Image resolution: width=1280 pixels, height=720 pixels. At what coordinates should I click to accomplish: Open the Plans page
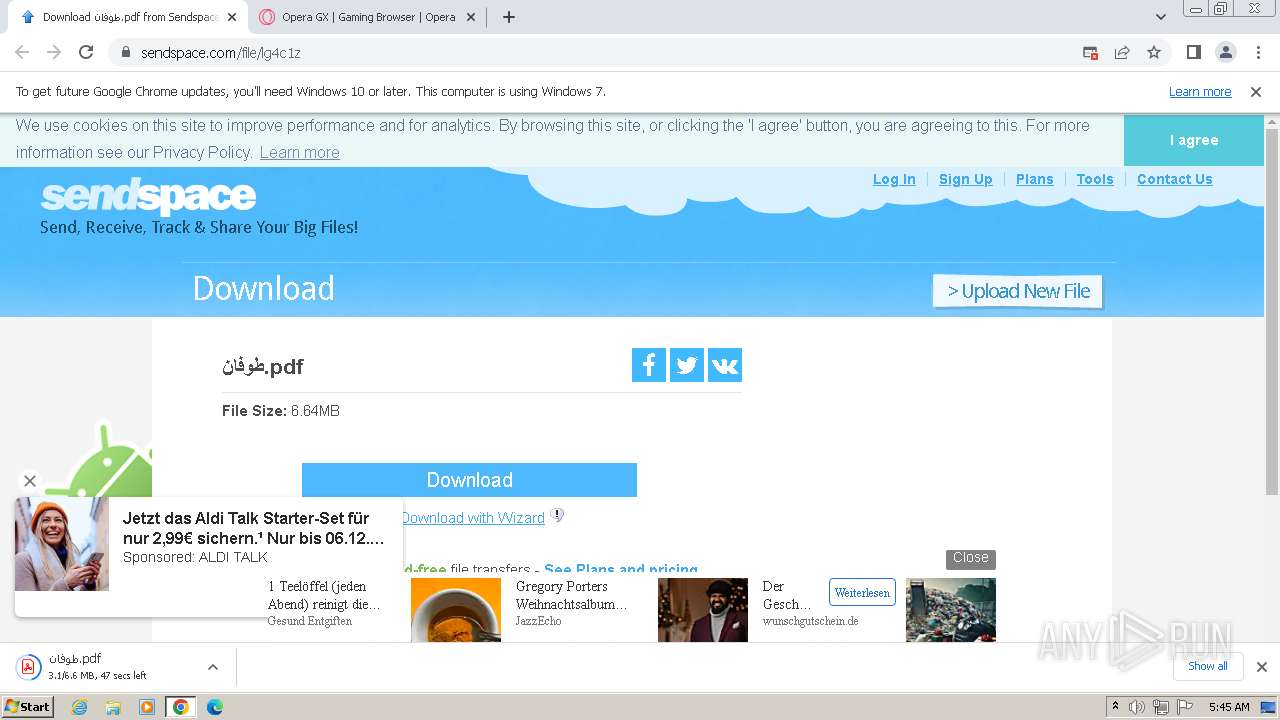tap(1035, 179)
